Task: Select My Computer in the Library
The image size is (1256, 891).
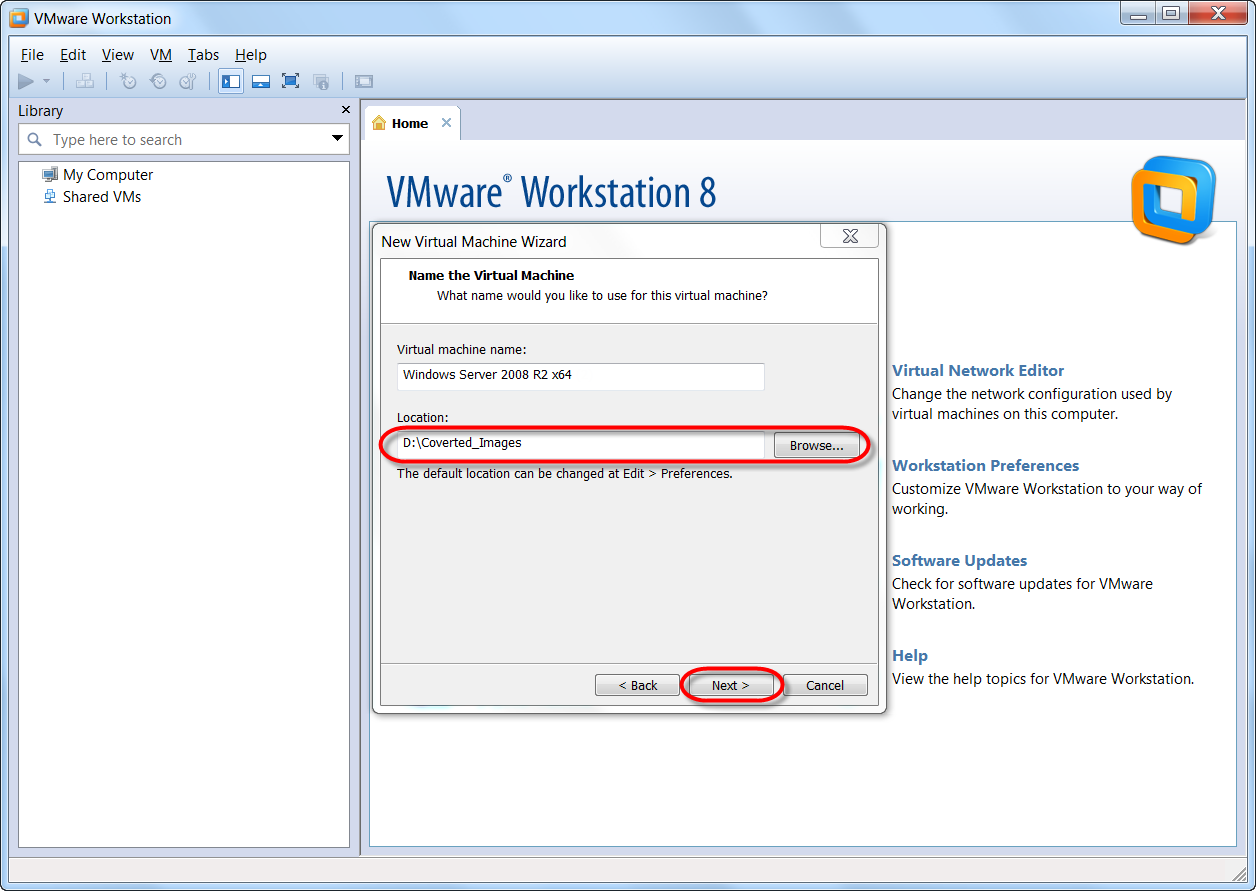Action: point(108,175)
